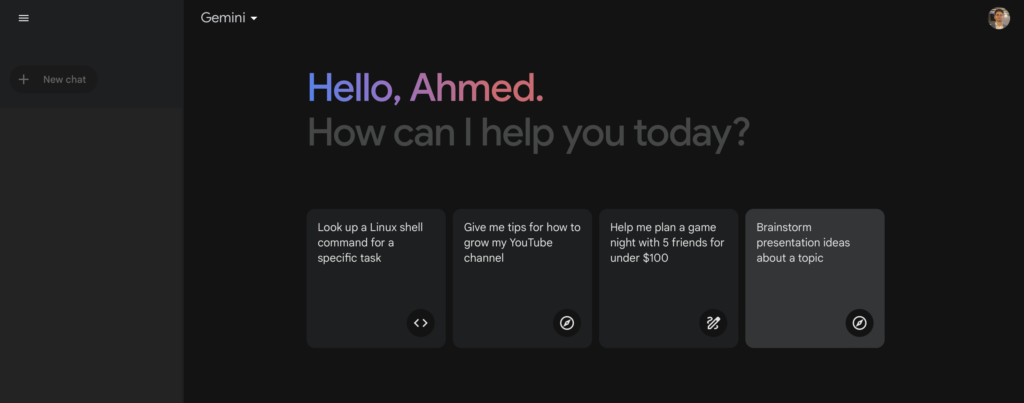1024x403 pixels.
Task: Open the profile avatar account menu
Action: 998,18
